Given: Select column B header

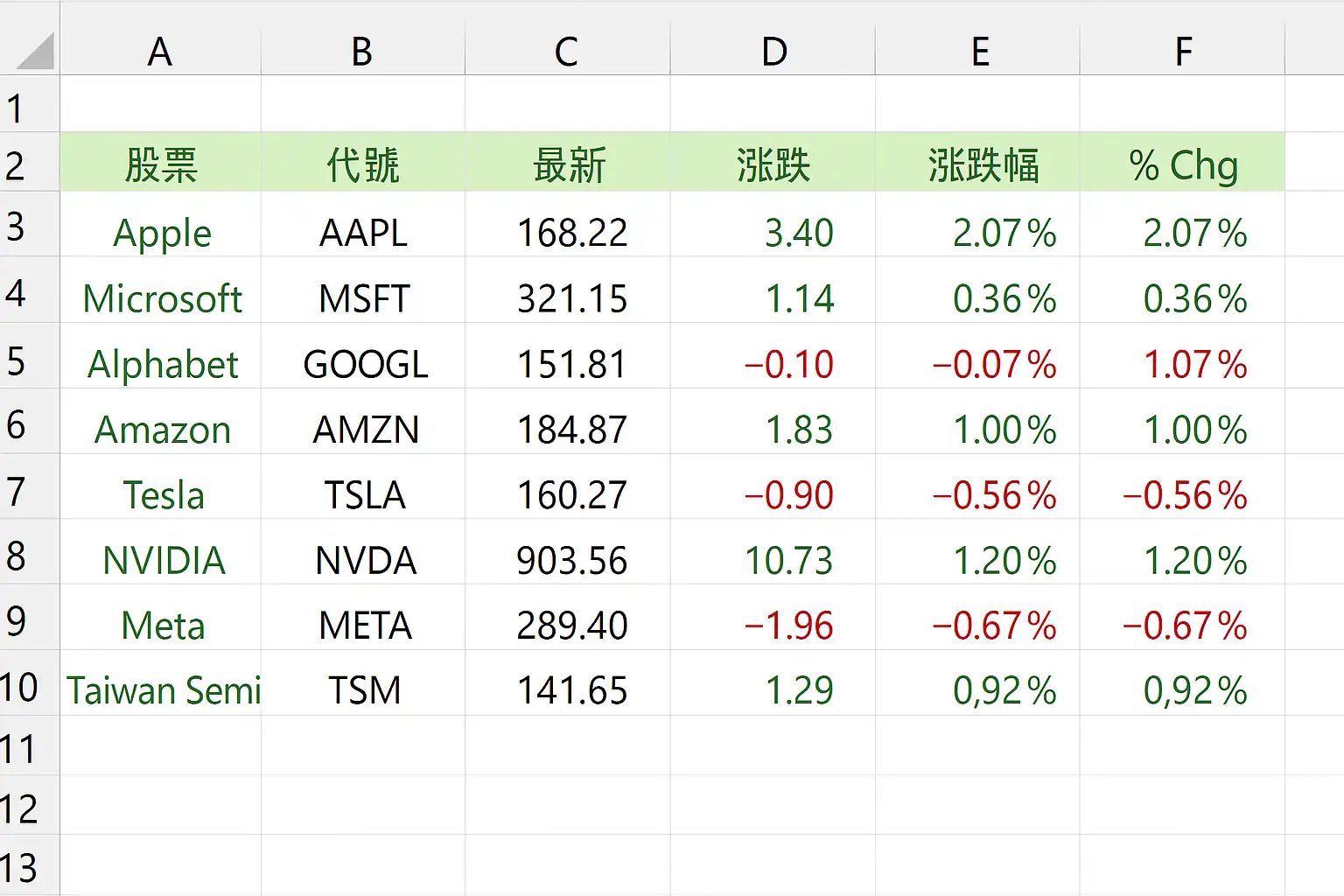Looking at the screenshot, I should [363, 52].
